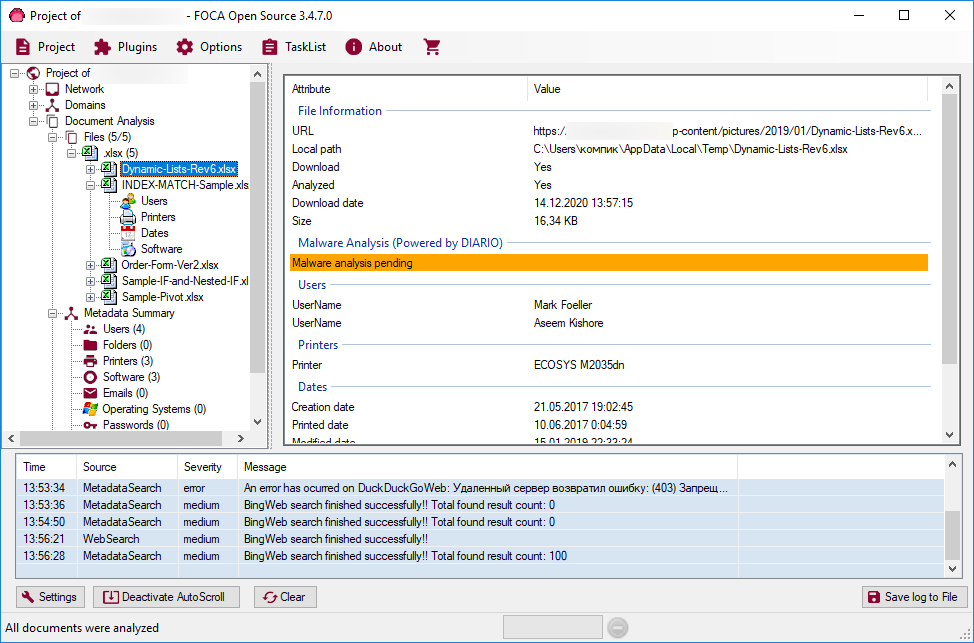
Task: Expand the Domains node
Action: point(34,106)
